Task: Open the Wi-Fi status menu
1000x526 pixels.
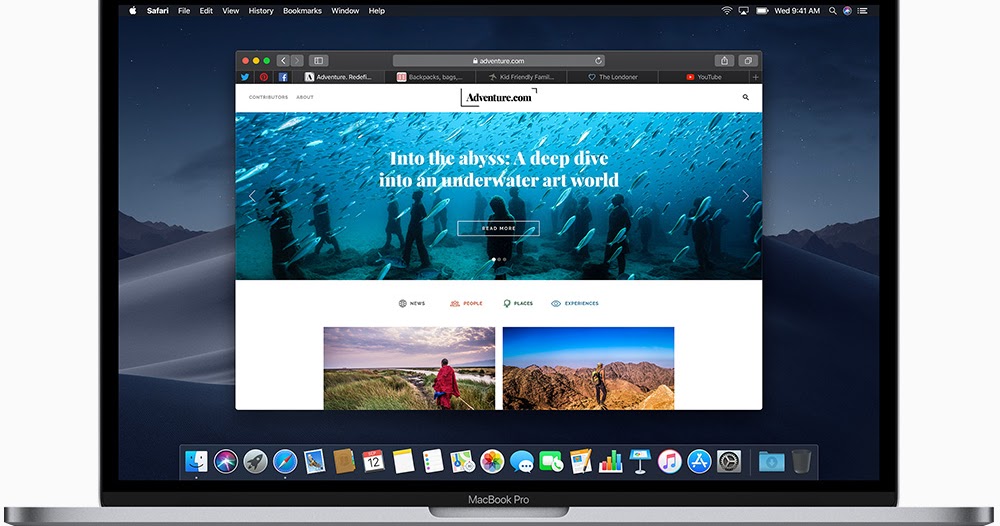Action: pos(726,10)
